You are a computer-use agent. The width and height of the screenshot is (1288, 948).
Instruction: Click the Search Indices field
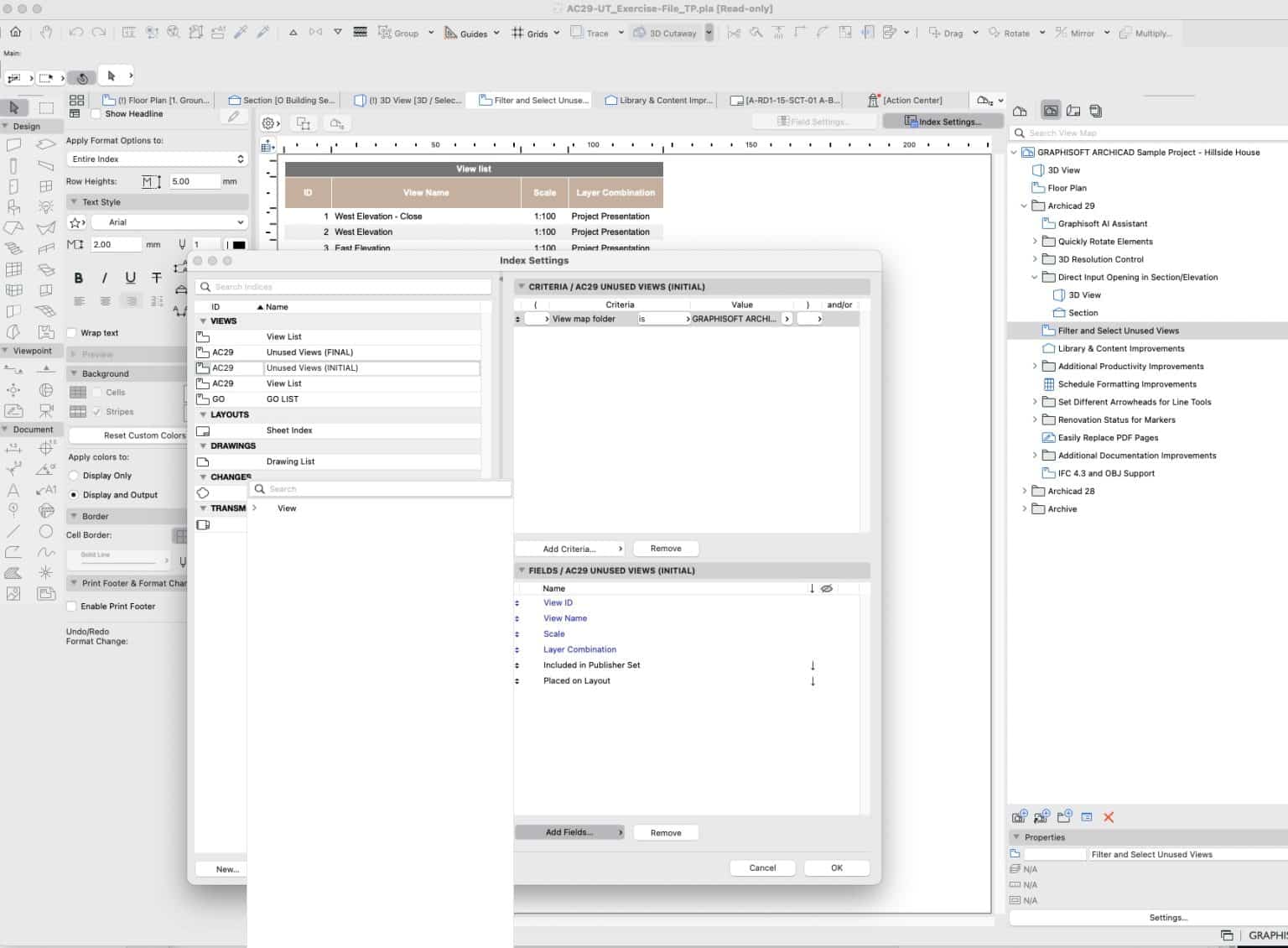pyautogui.click(x=344, y=287)
